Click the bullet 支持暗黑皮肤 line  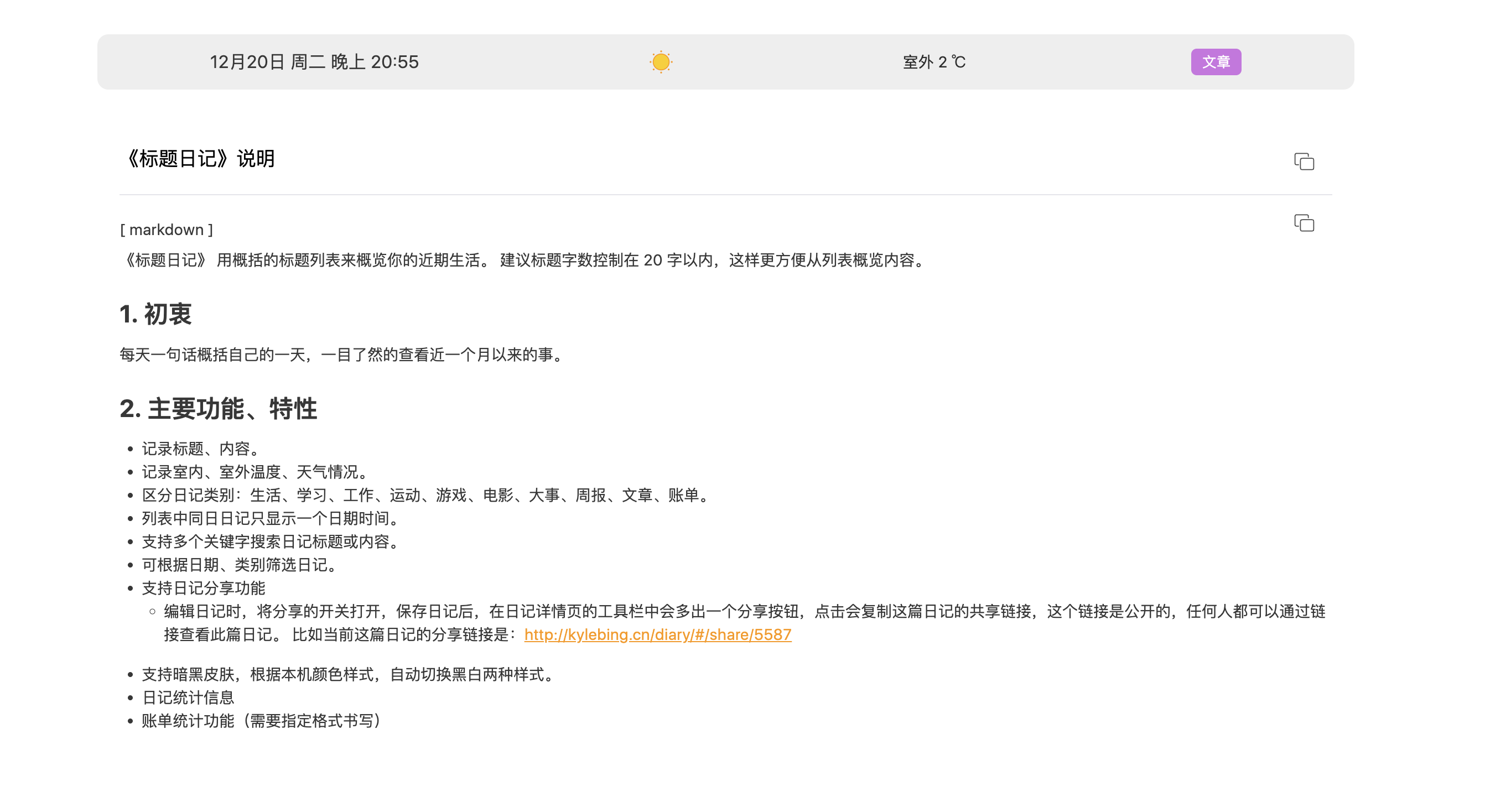coord(349,674)
